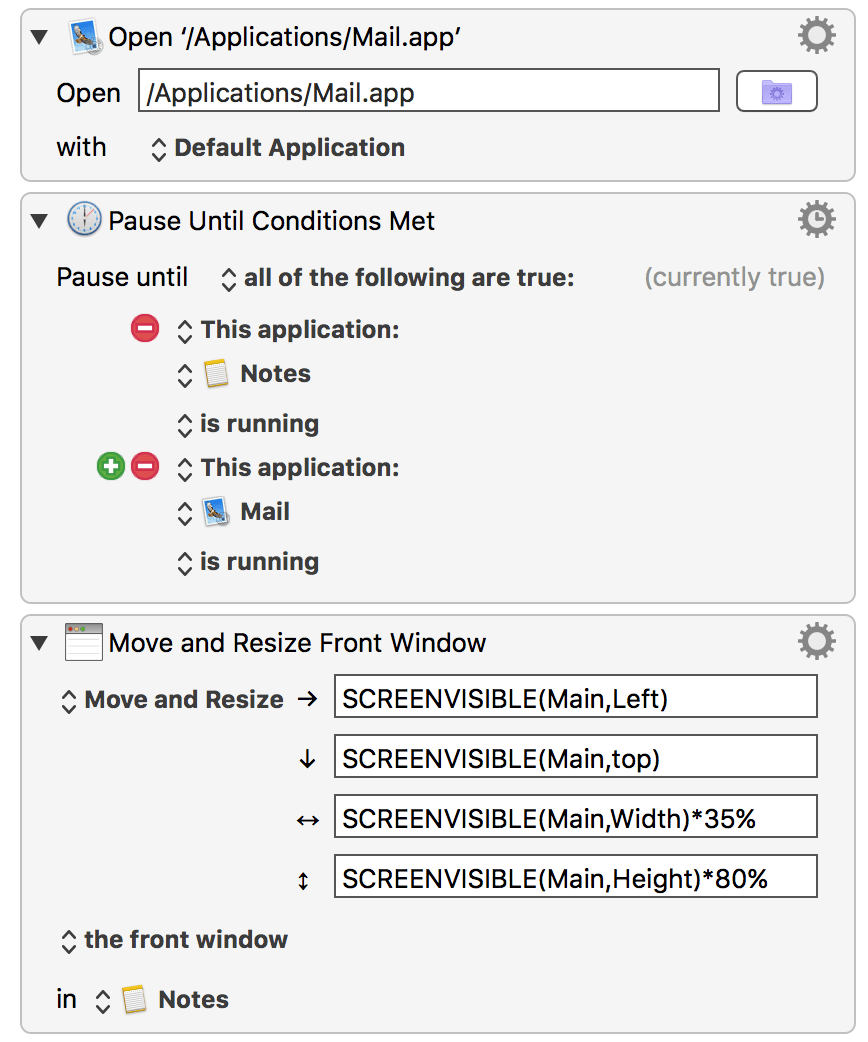The width and height of the screenshot is (868, 1042).
Task: Click the folder chooser button beside the path
Action: click(776, 93)
